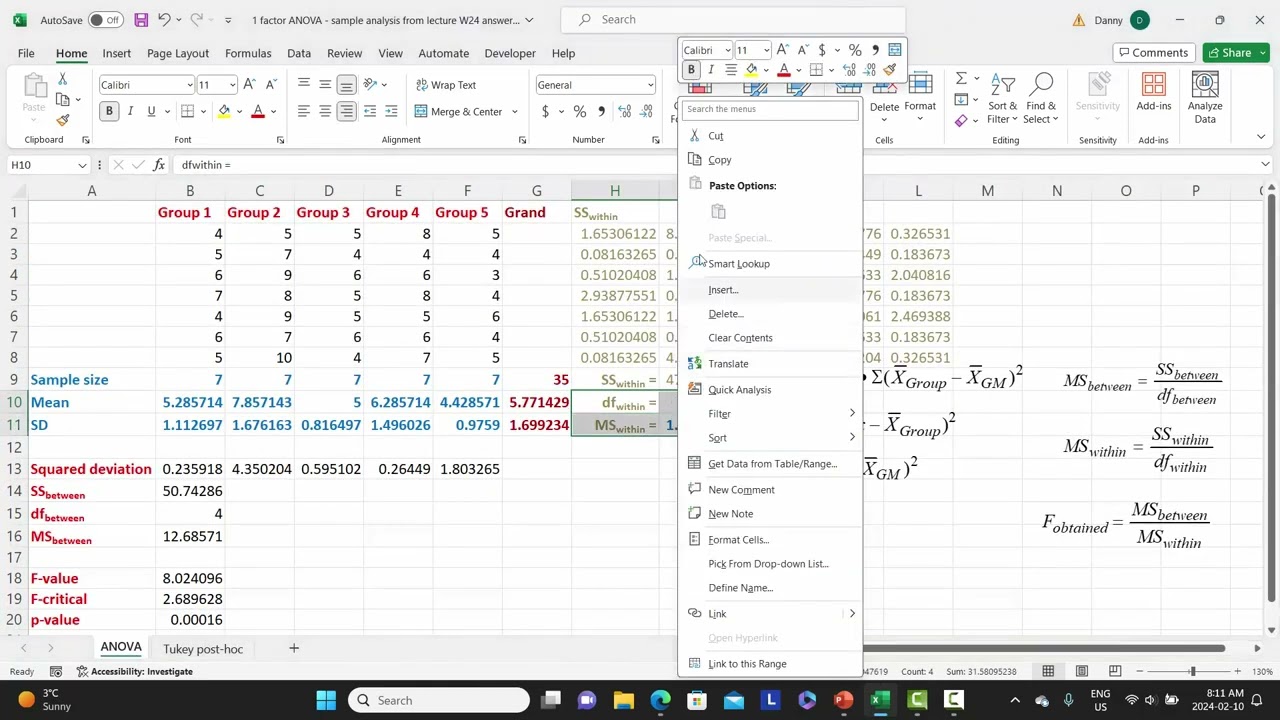Click the Increase Indent icon in the Alignment group

391,111
